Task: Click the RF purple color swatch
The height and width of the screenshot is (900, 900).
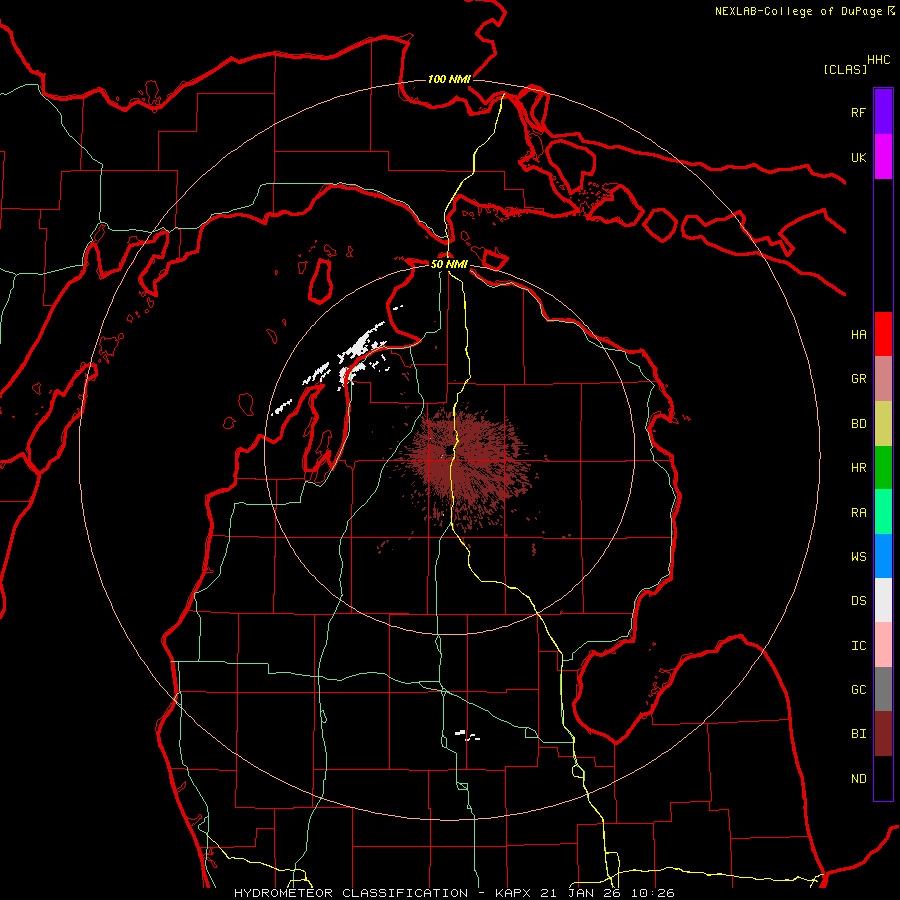Action: 883,112
